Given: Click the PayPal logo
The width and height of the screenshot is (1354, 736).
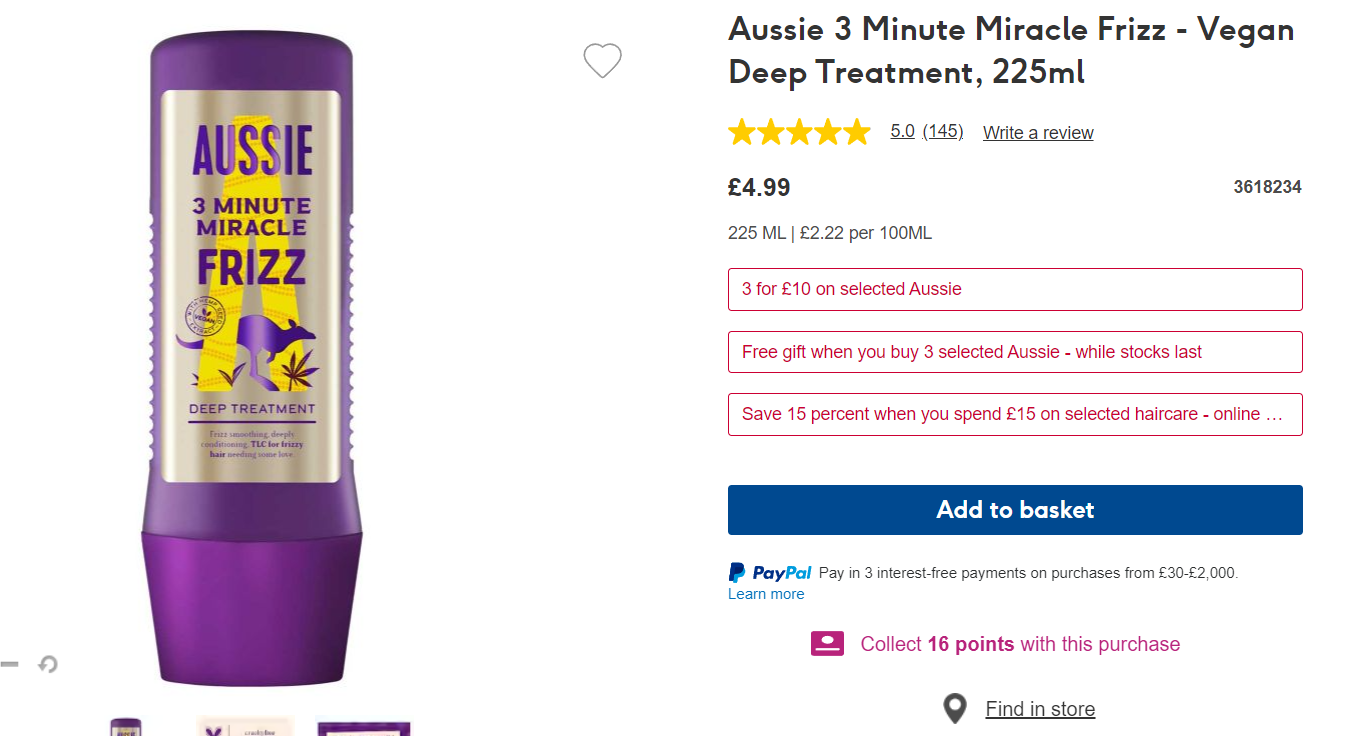Looking at the screenshot, I should tap(770, 573).
